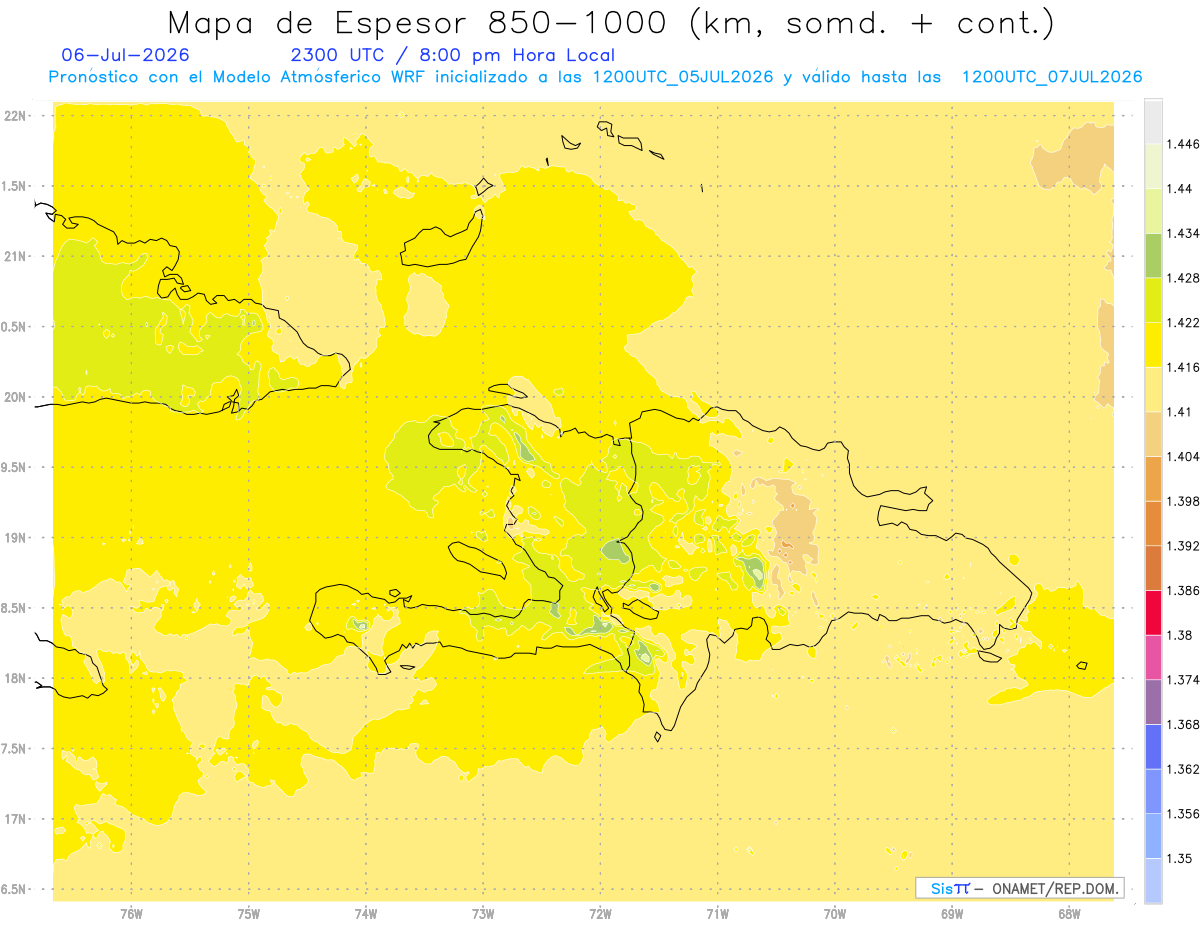Screen dimensions: 1200x927
Task: Click the legend value '1.35'
Action: click(1178, 858)
